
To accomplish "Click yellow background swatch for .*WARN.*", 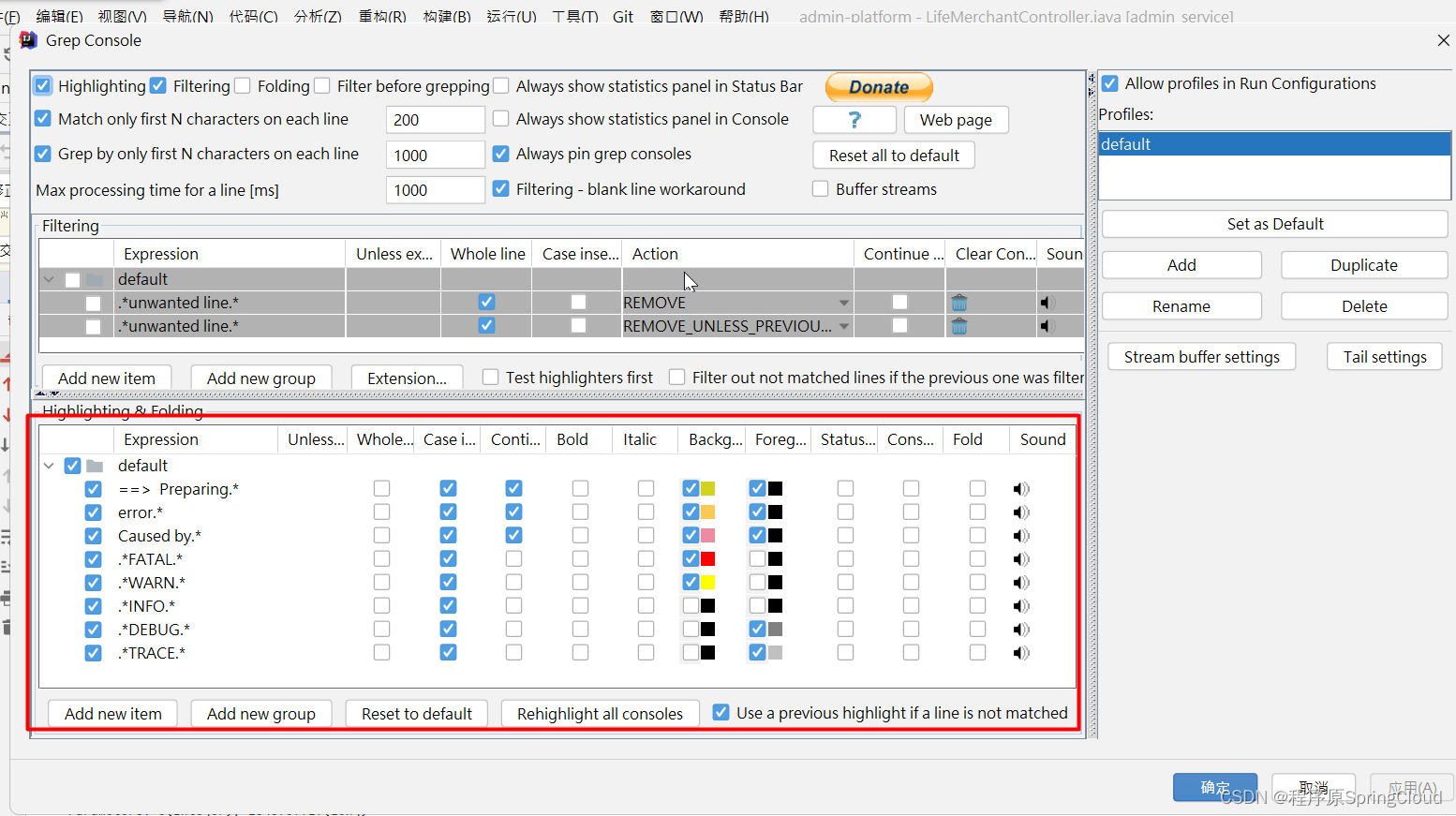I will click(x=708, y=583).
